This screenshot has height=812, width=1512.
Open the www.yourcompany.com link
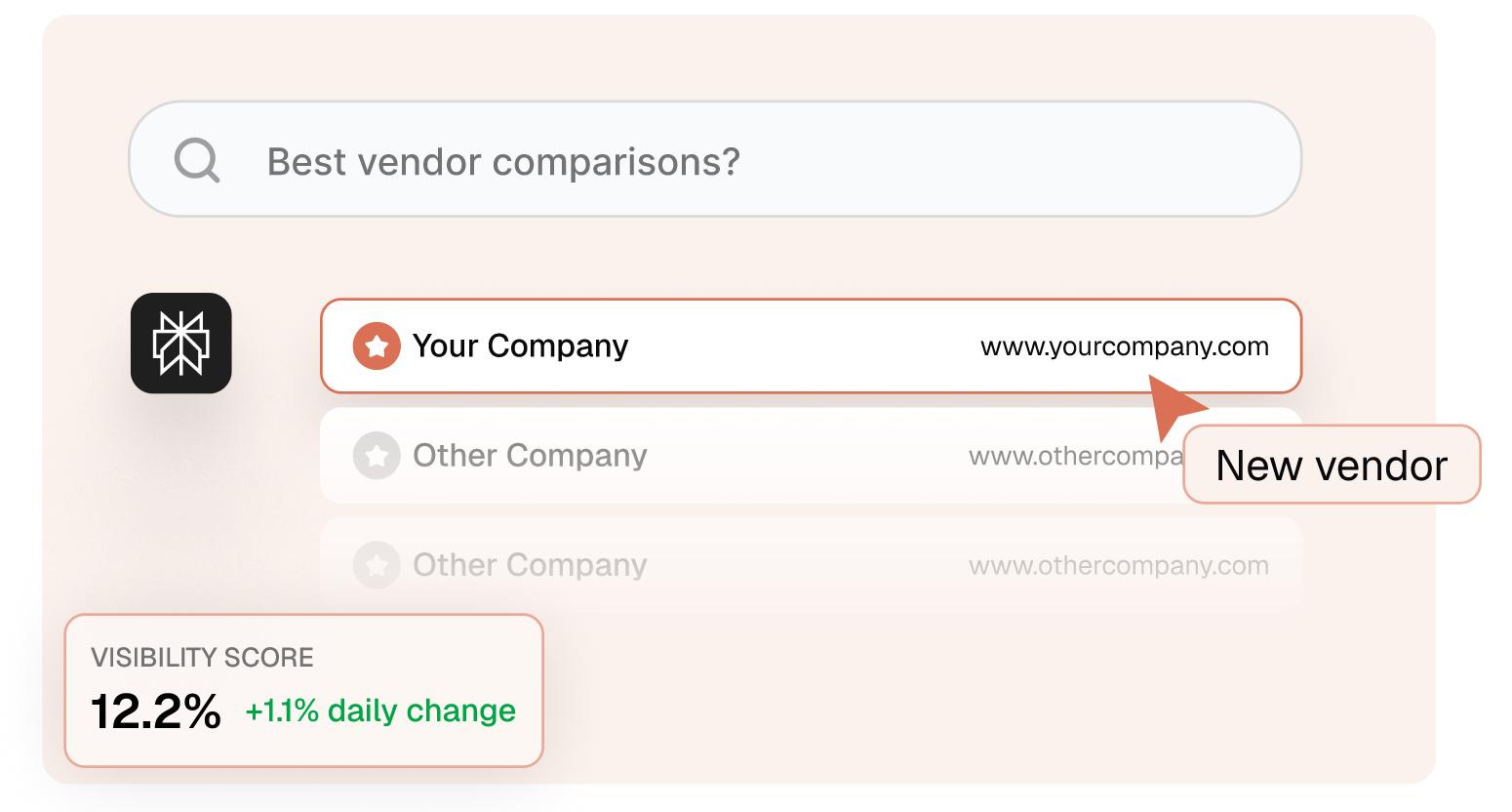coord(1124,346)
